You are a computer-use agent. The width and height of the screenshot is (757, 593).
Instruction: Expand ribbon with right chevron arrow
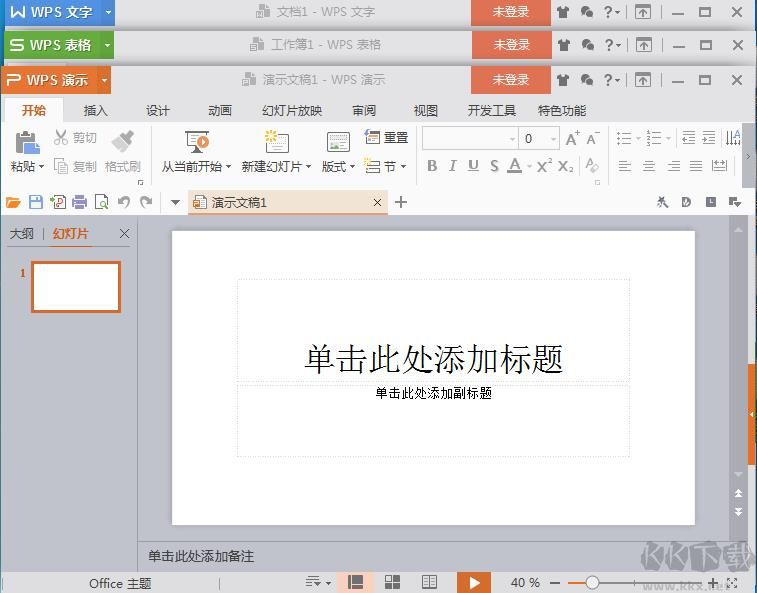(748, 156)
